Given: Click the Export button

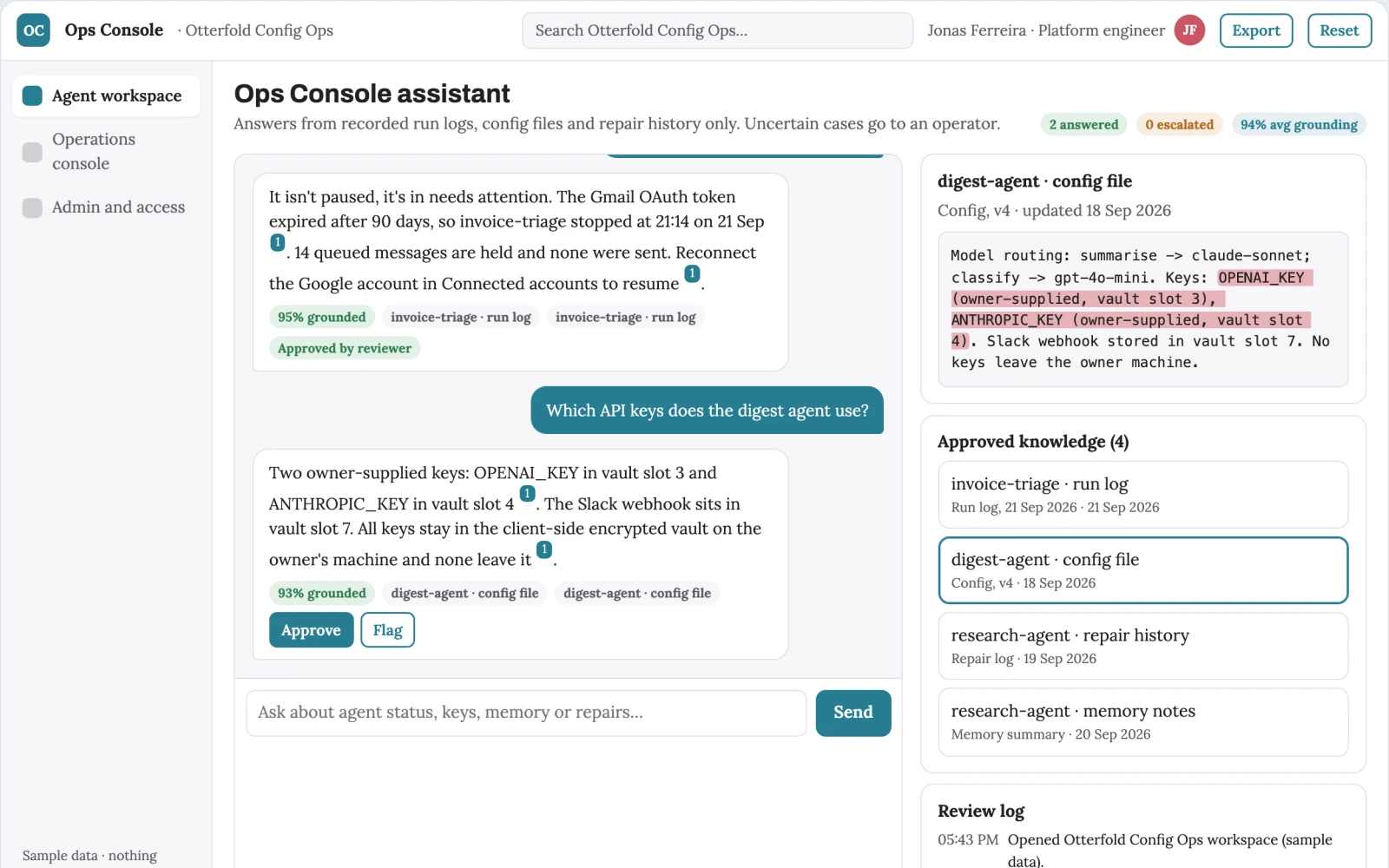Looking at the screenshot, I should (x=1255, y=30).
